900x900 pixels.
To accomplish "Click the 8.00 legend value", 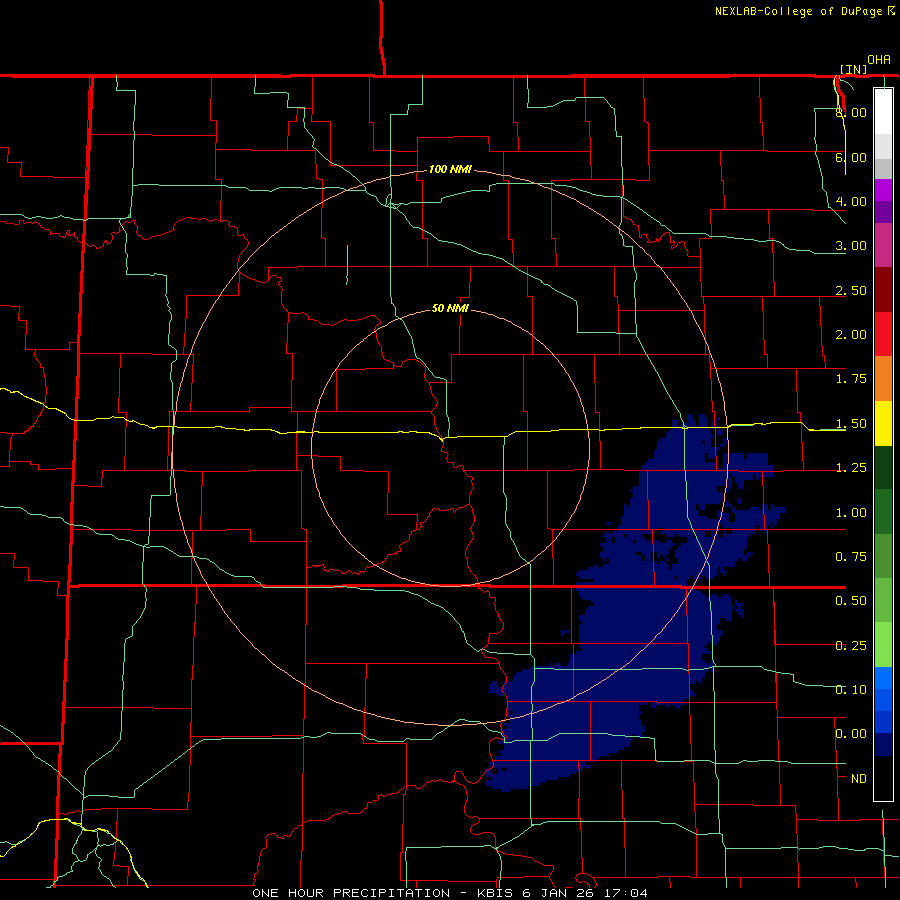I will click(x=851, y=112).
